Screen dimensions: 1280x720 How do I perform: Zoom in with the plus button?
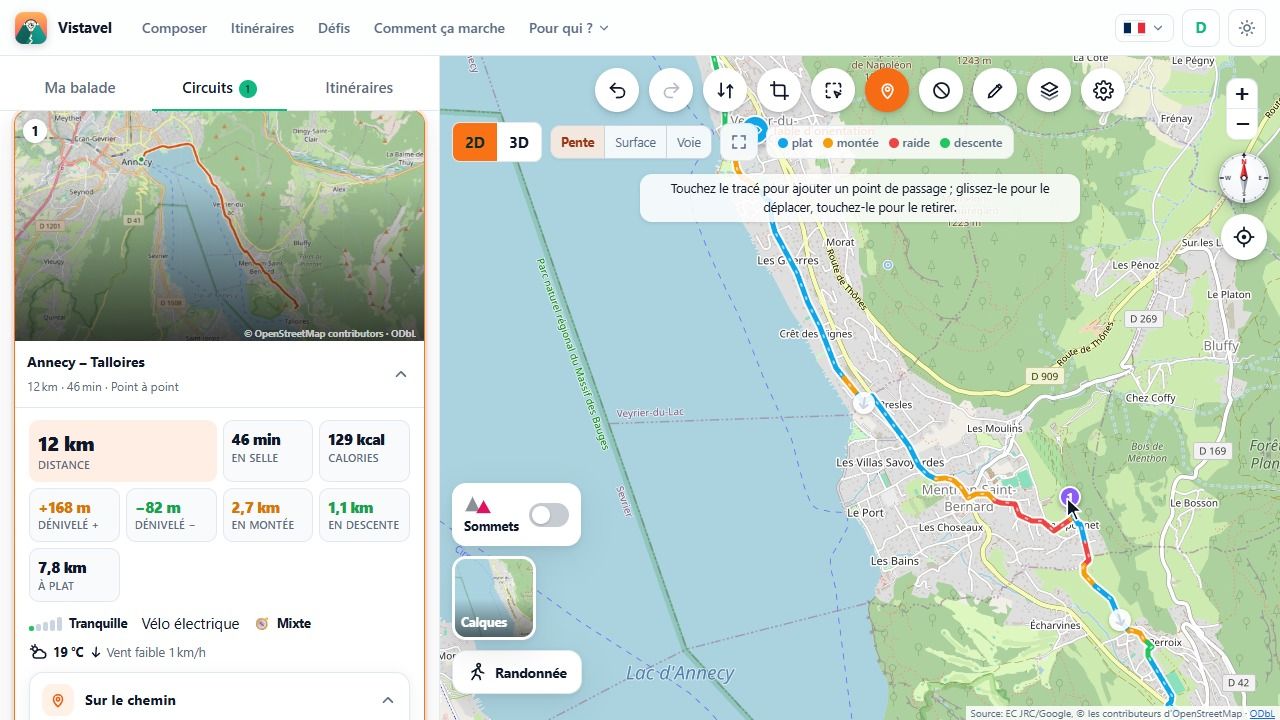[x=1242, y=94]
